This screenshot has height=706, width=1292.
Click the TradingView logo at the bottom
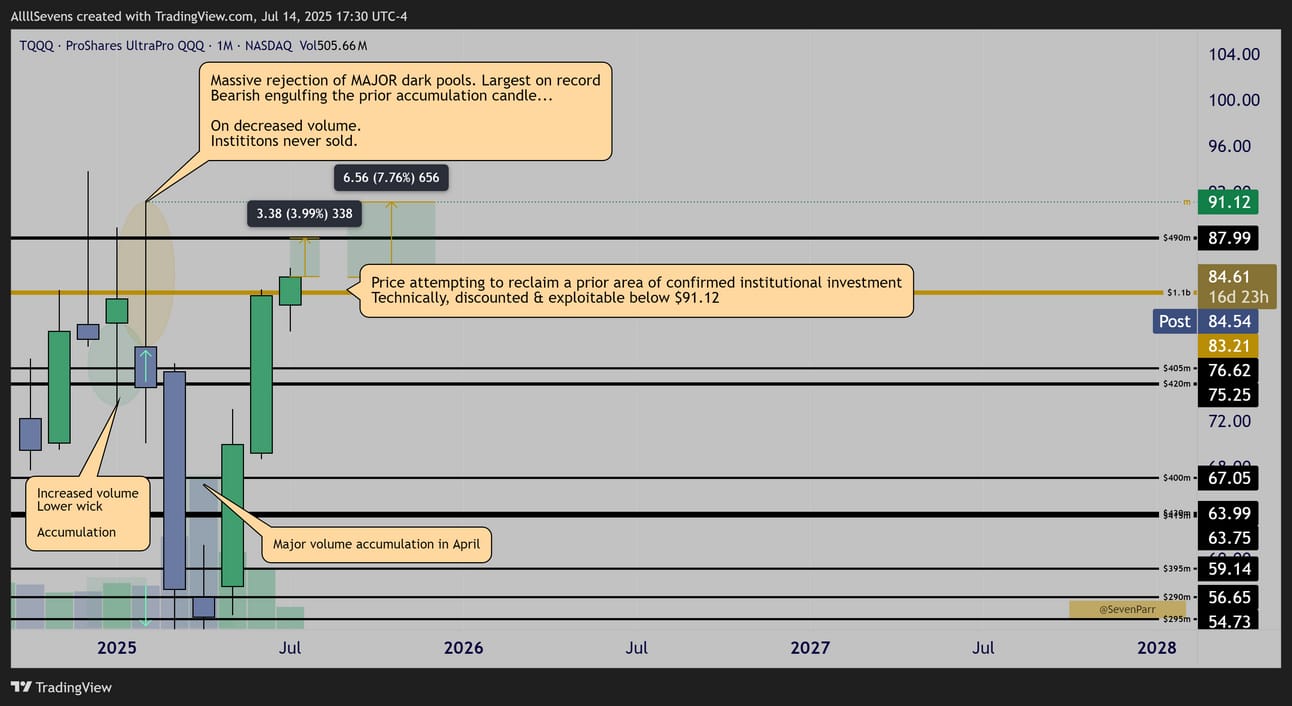(x=62, y=687)
